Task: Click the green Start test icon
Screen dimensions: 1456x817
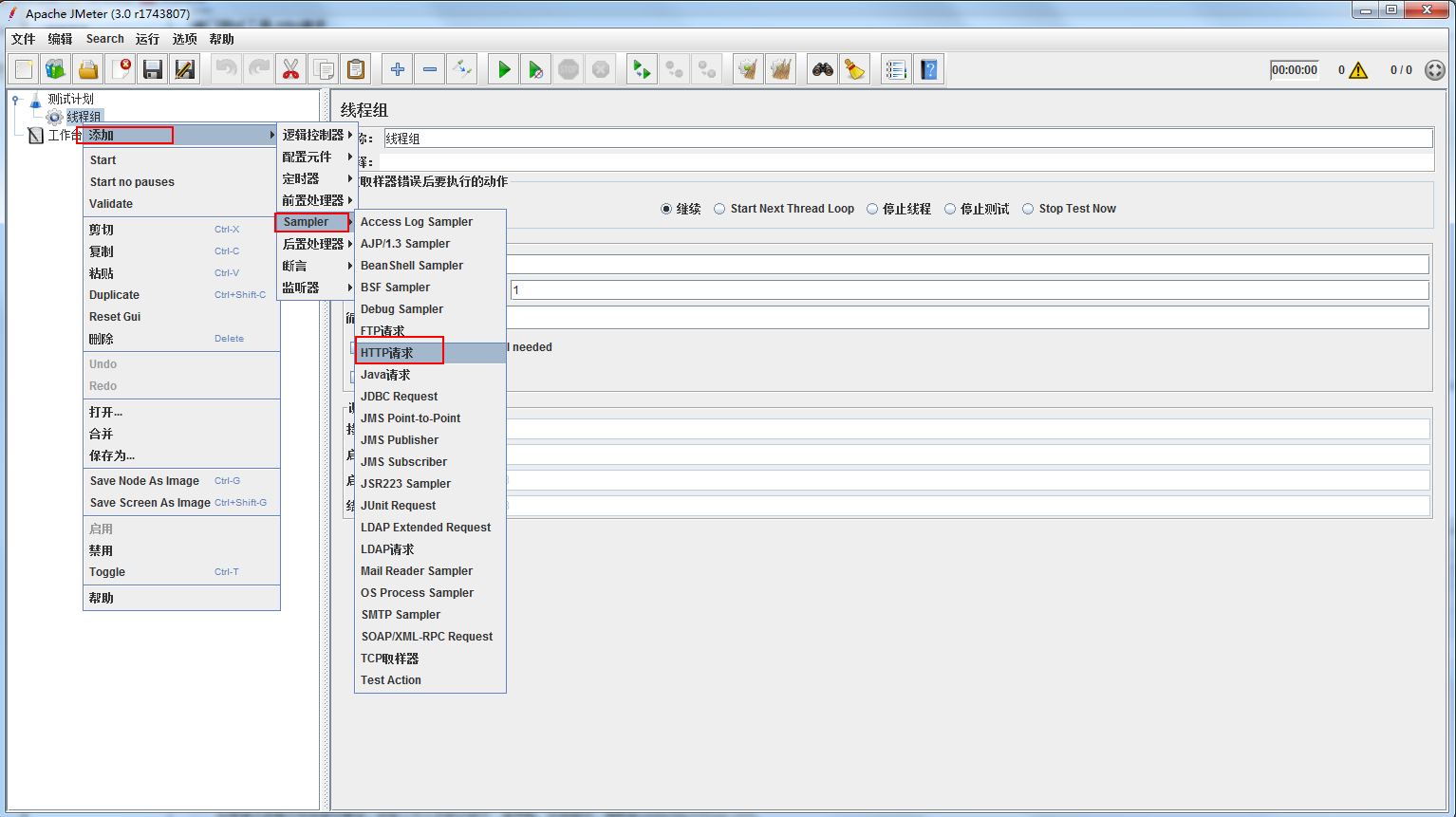Action: 504,69
